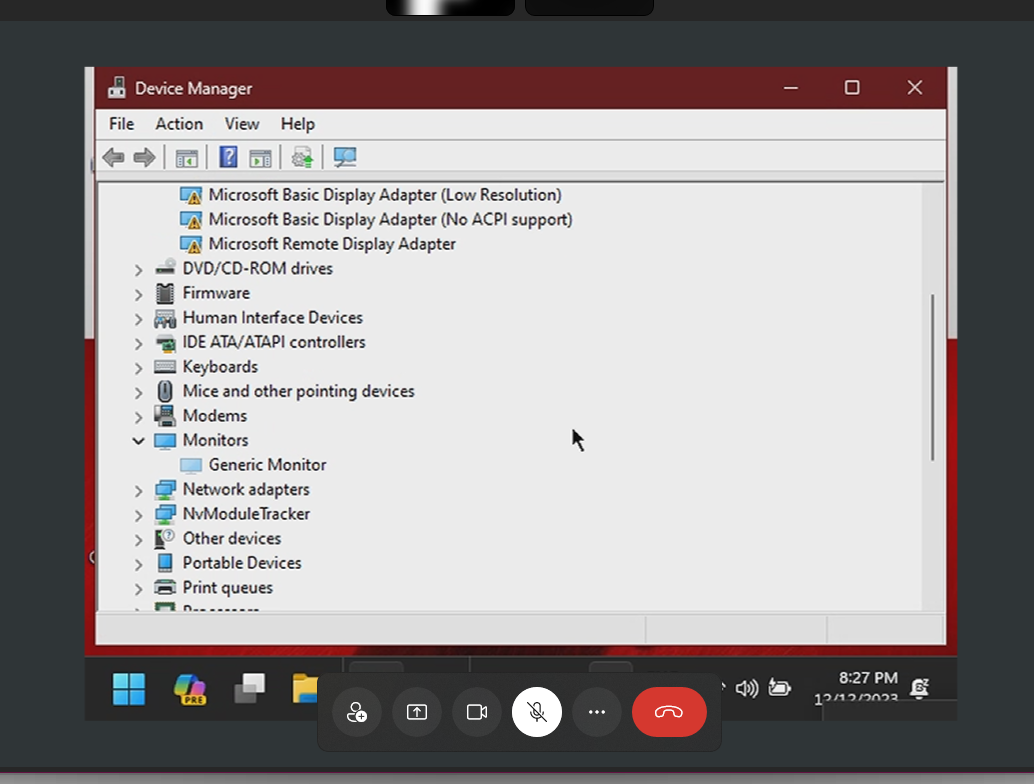
Task: Open the More options ellipsis button
Action: coord(597,712)
